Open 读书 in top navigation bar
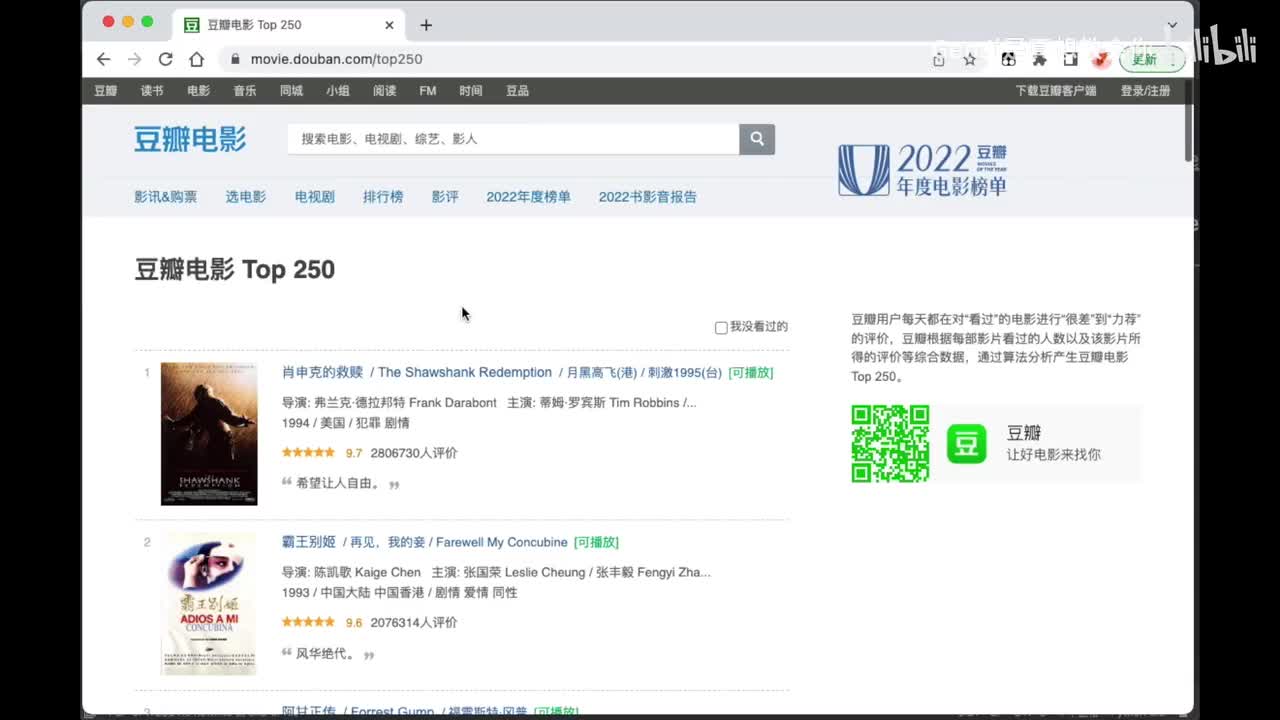This screenshot has width=1280, height=720. tap(152, 91)
